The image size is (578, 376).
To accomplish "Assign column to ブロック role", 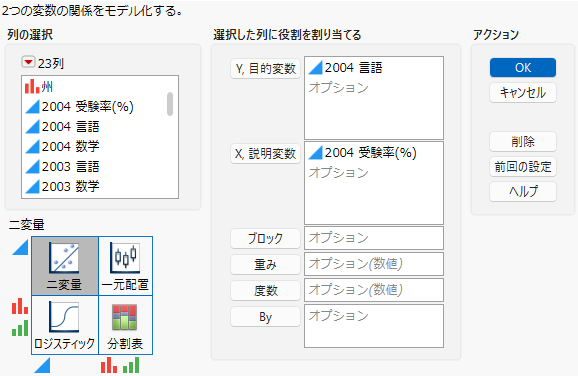I will point(265,239).
